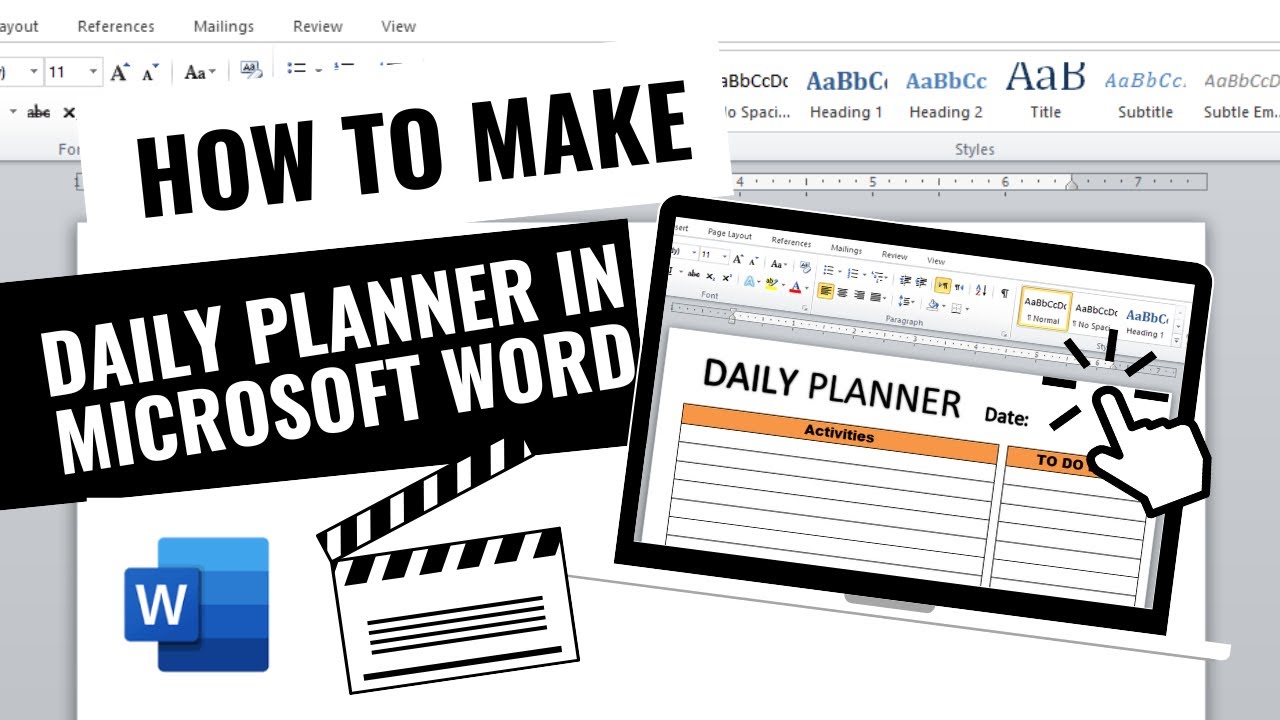The image size is (1280, 720).
Task: Click Shrink Font icon in background Word window
Action: click(x=150, y=73)
